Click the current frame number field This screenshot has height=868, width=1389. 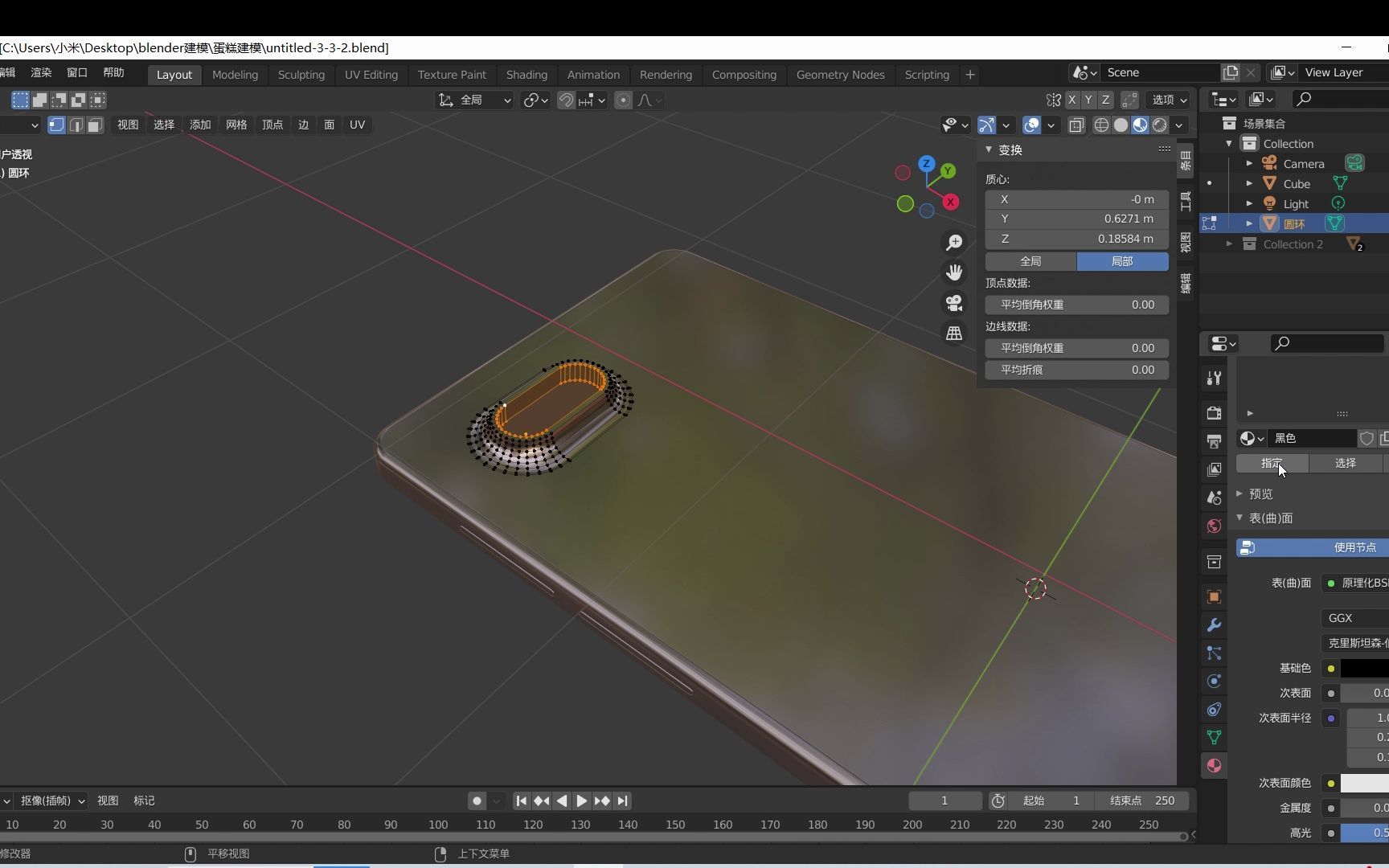944,800
